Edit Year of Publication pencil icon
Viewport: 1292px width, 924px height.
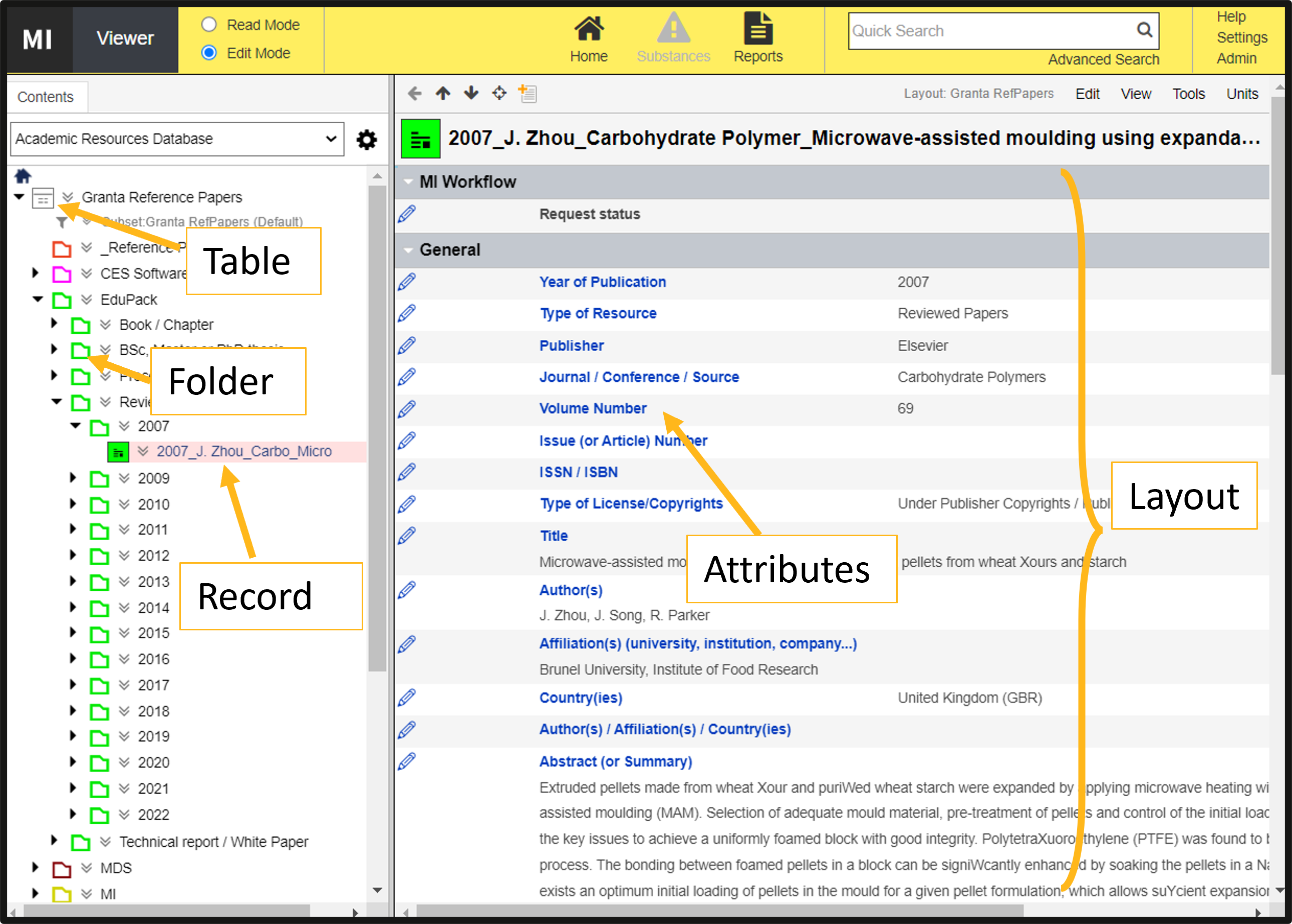click(x=407, y=282)
